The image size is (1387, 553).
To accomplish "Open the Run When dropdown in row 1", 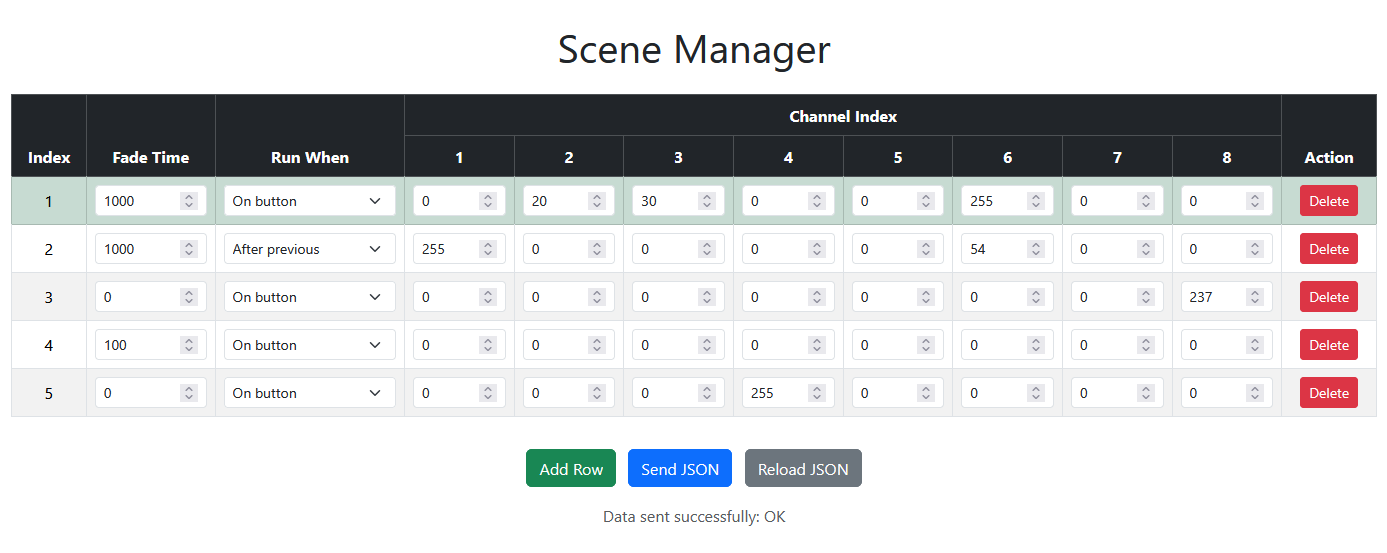I will click(309, 201).
